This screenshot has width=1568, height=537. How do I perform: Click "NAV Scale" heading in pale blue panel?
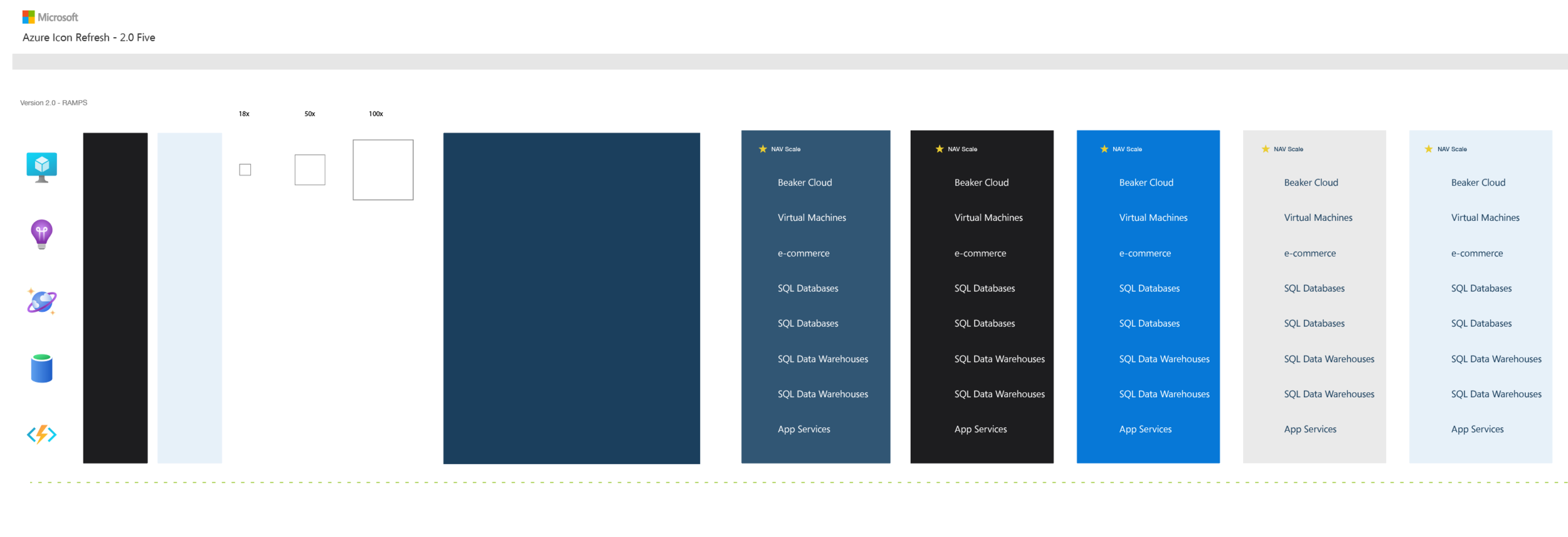pos(1453,149)
